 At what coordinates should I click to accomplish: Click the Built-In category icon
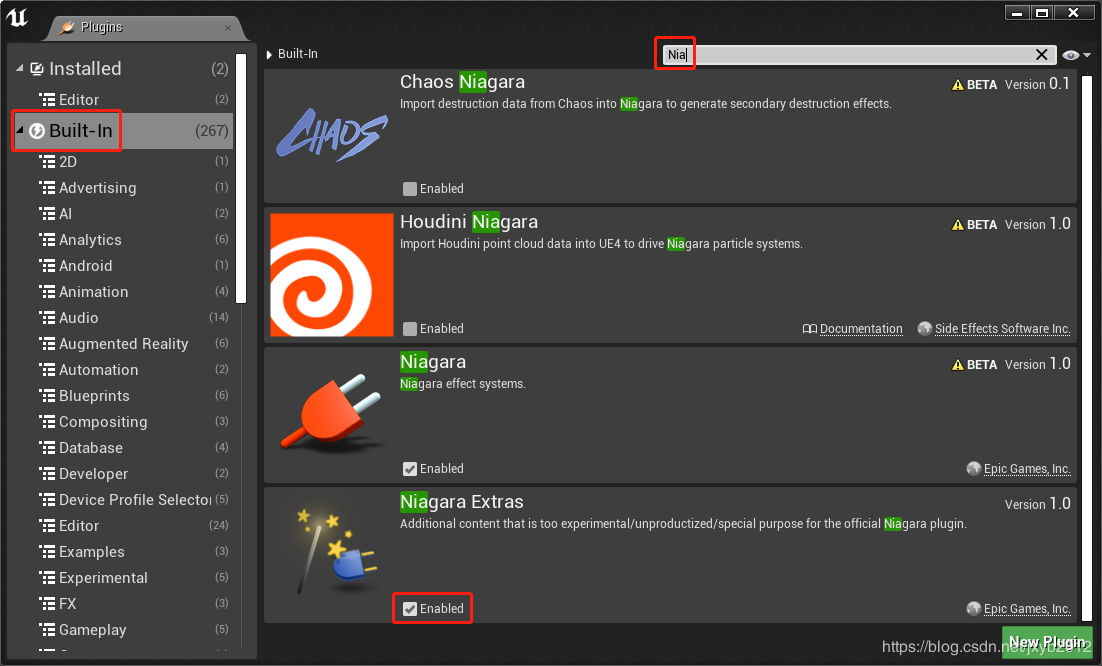37,131
